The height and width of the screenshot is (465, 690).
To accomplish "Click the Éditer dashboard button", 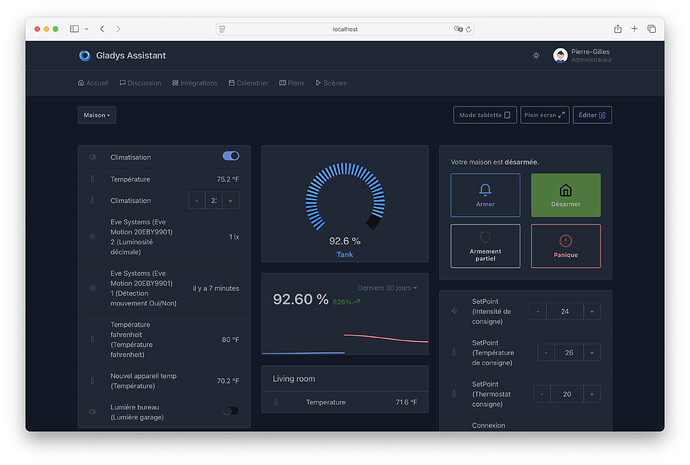I will pos(592,115).
